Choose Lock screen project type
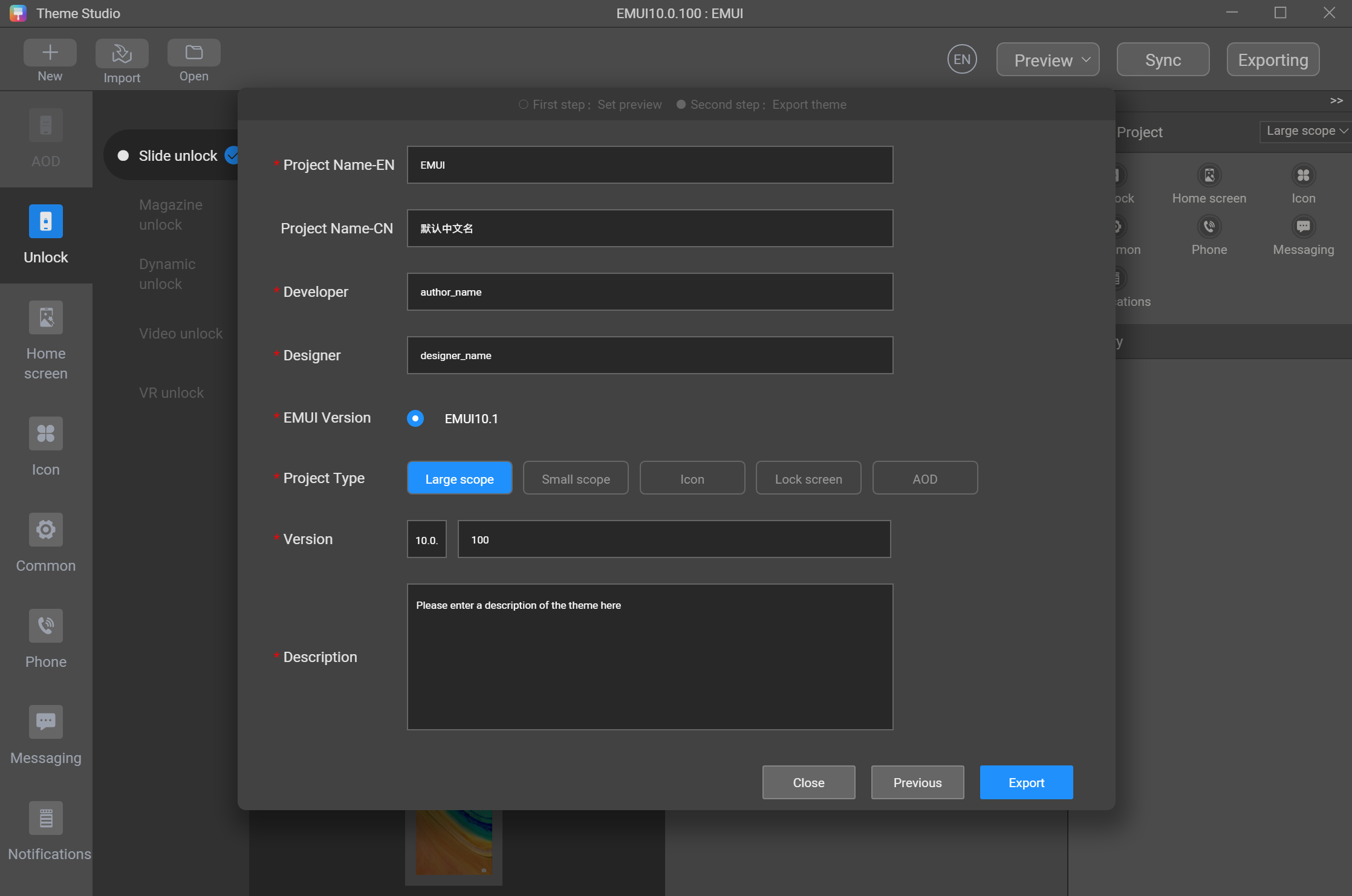Image resolution: width=1352 pixels, height=896 pixels. click(x=808, y=478)
